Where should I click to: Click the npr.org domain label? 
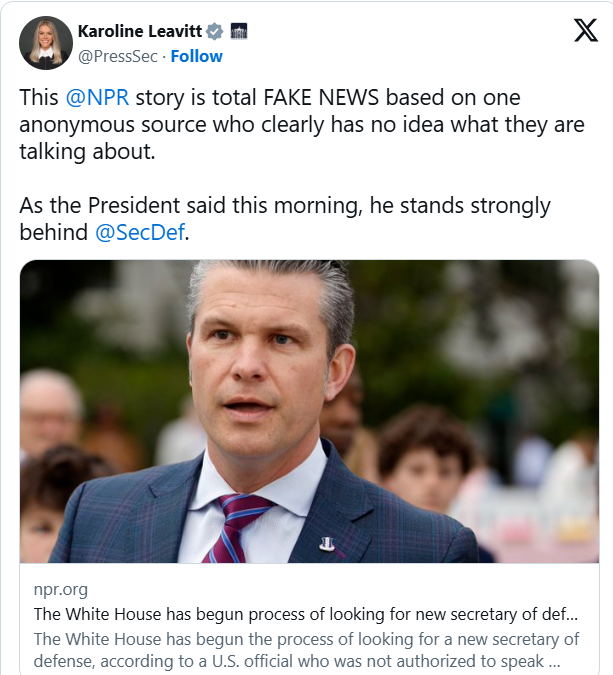pyautogui.click(x=60, y=590)
